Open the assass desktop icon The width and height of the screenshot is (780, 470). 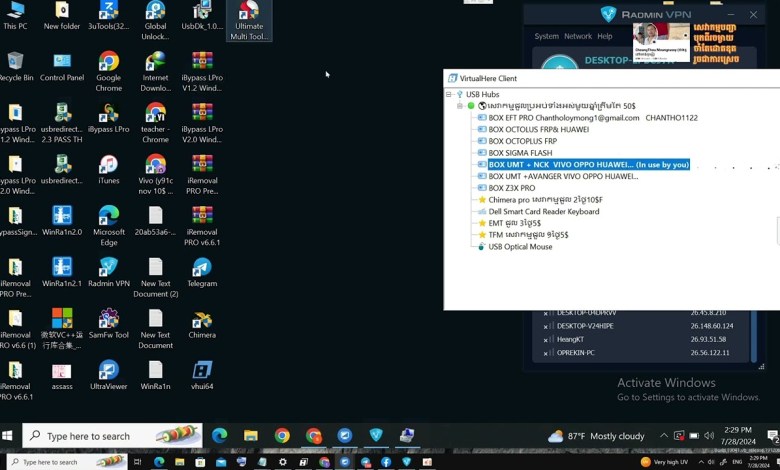pyautogui.click(x=62, y=375)
